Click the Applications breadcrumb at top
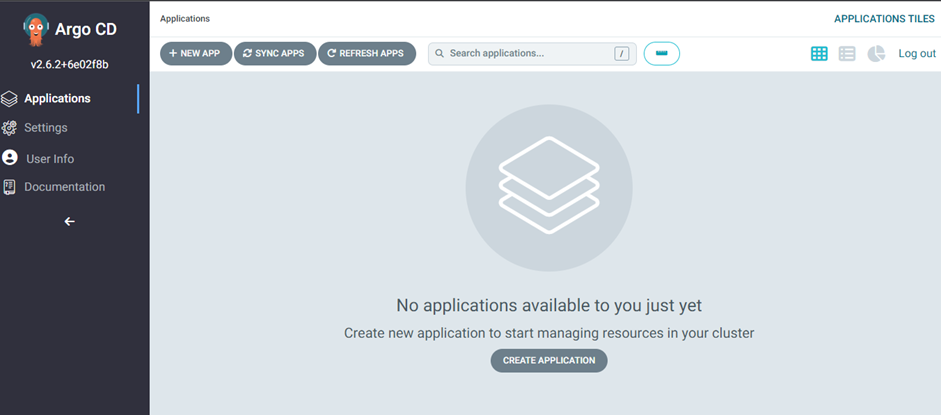 coord(185,19)
